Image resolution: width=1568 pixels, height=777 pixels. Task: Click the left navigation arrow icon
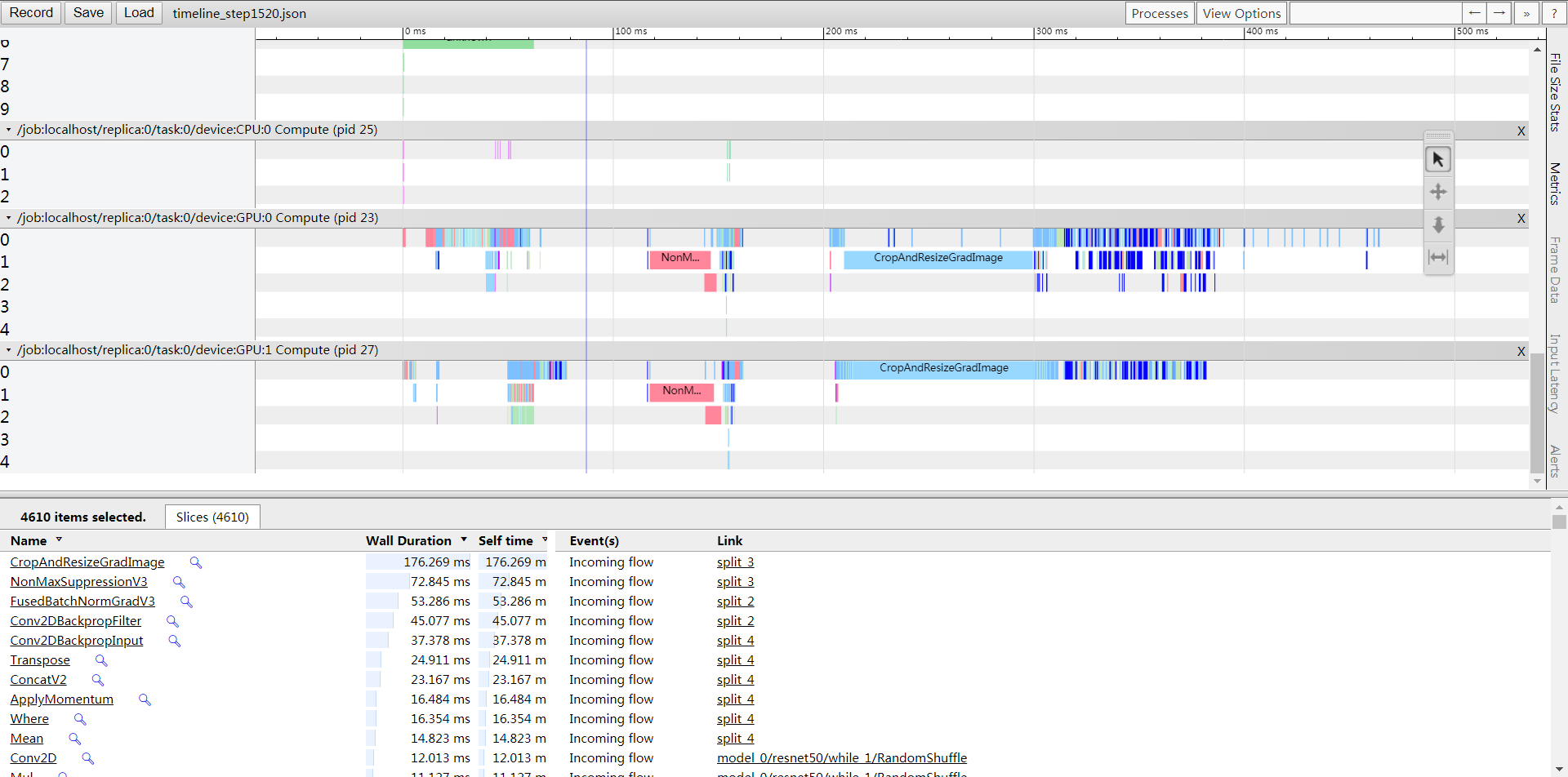[x=1473, y=12]
